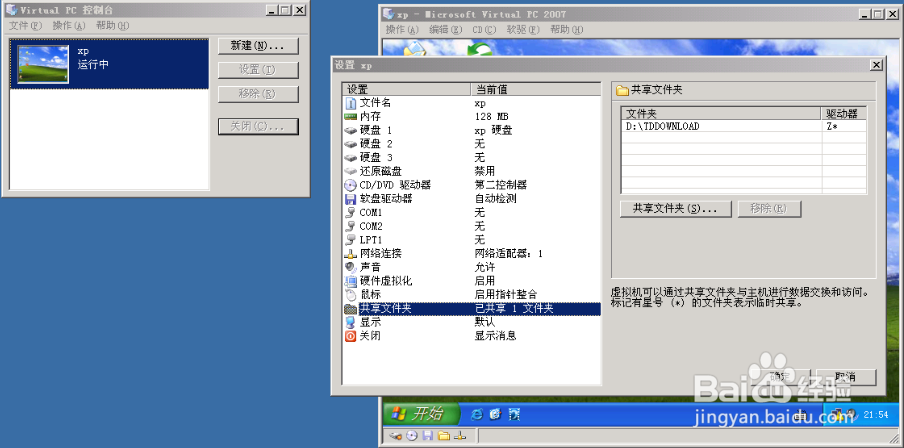The image size is (904, 448).
Task: Open Internet Explorer from quick launch
Action: click(477, 413)
